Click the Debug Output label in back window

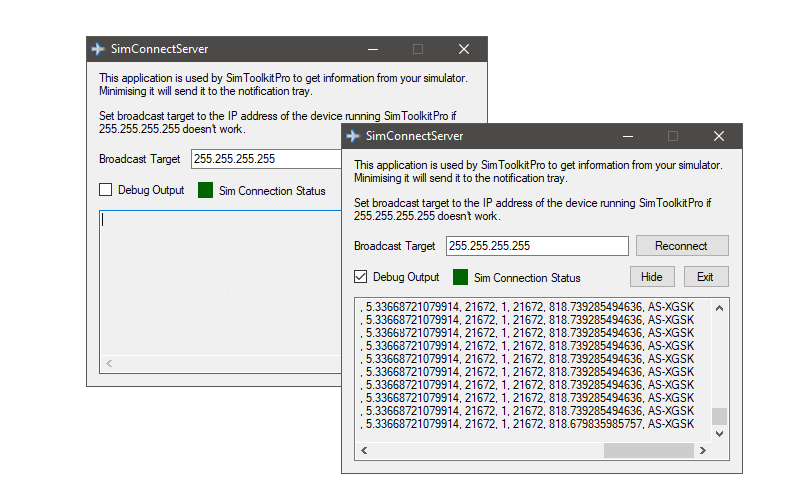pyautogui.click(x=151, y=190)
